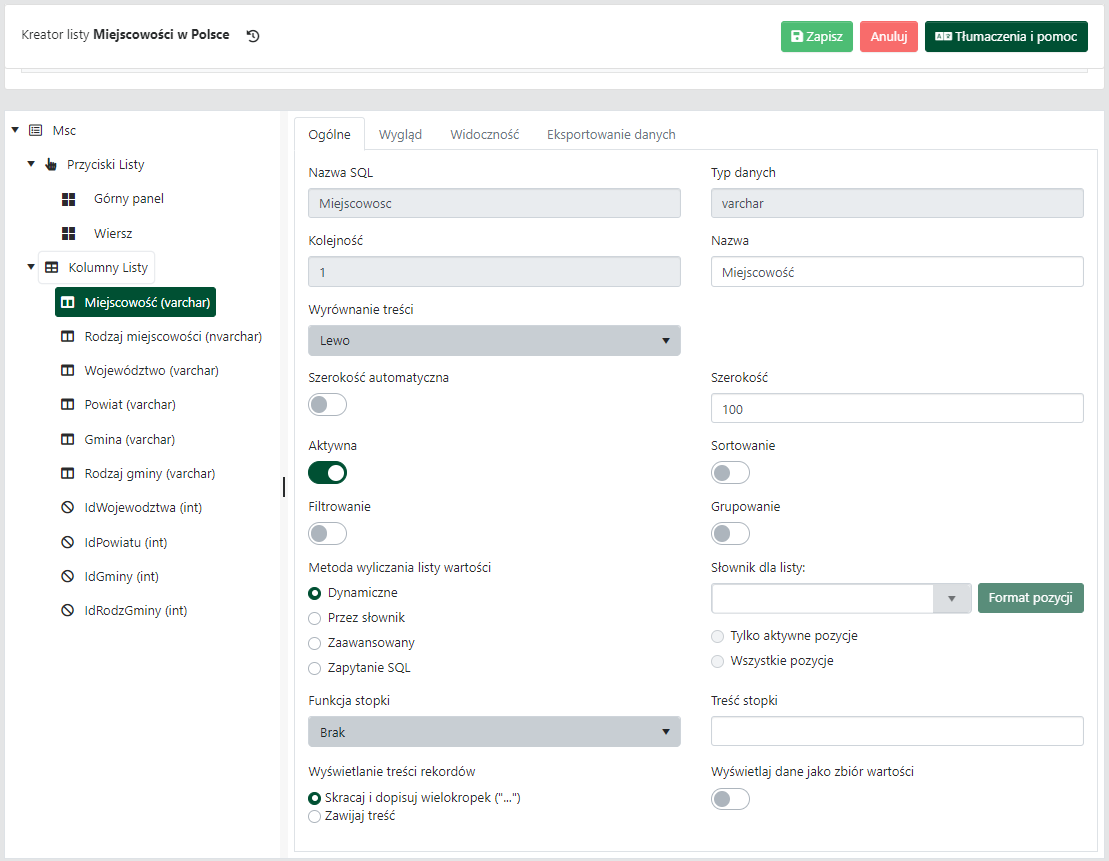Click the IdWojewodztwa hidden column icon
The height and width of the screenshot is (861, 1109).
pos(68,508)
